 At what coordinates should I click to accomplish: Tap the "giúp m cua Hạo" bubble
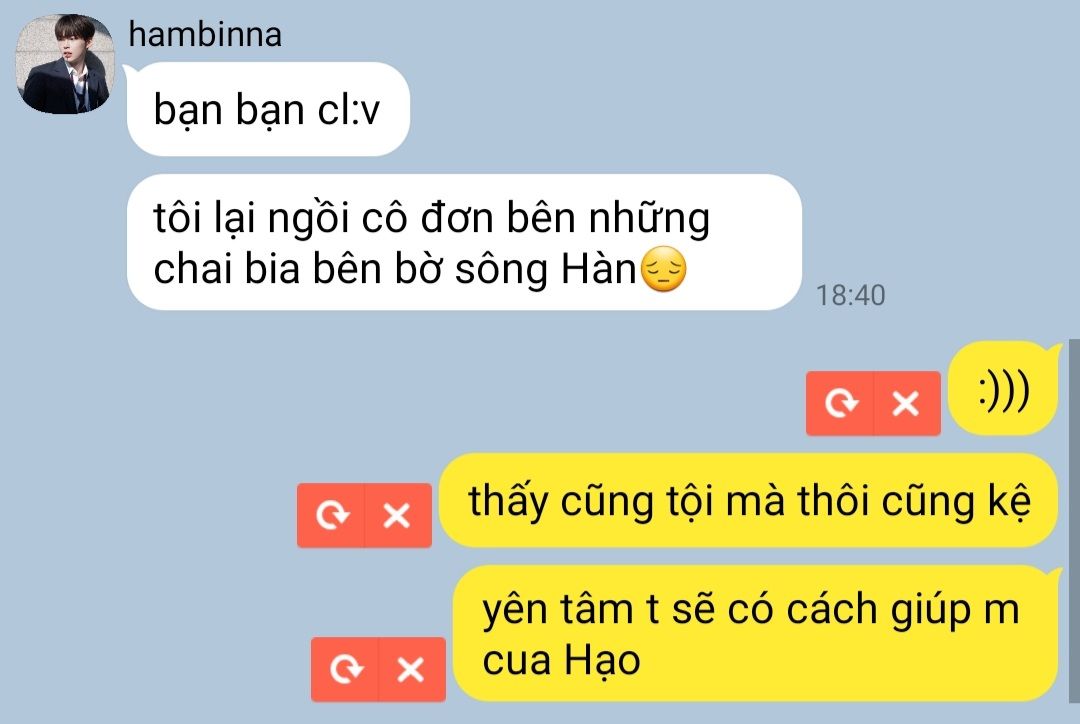point(756,634)
